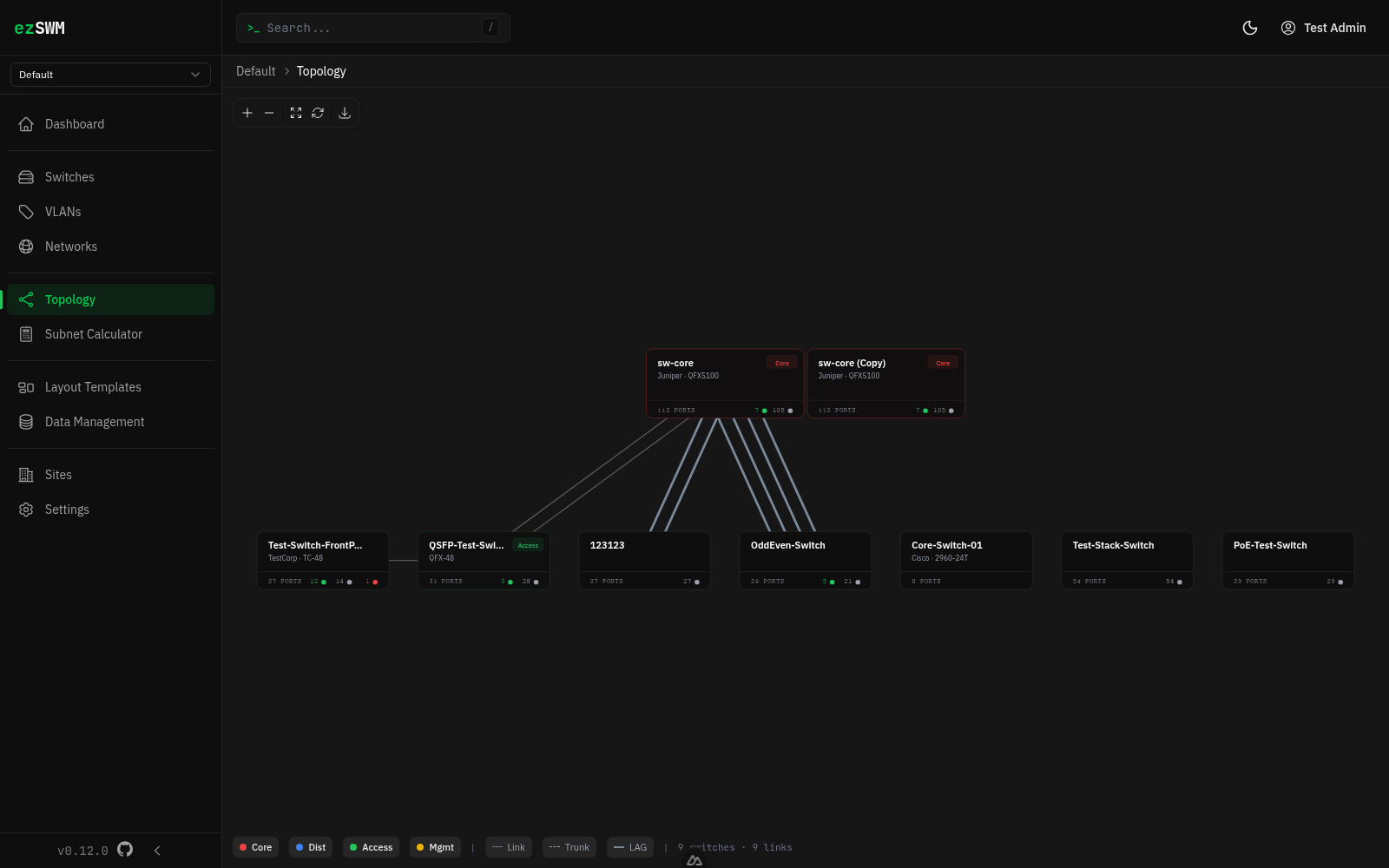Select the 123123 switch node

[645, 561]
